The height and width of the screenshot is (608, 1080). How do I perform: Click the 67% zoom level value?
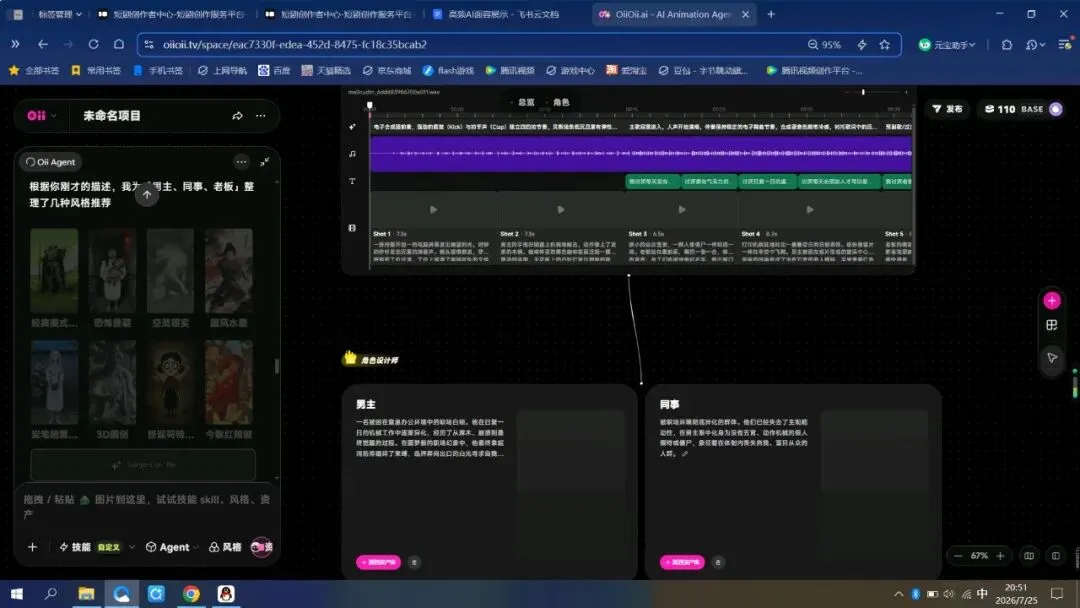[x=979, y=556]
